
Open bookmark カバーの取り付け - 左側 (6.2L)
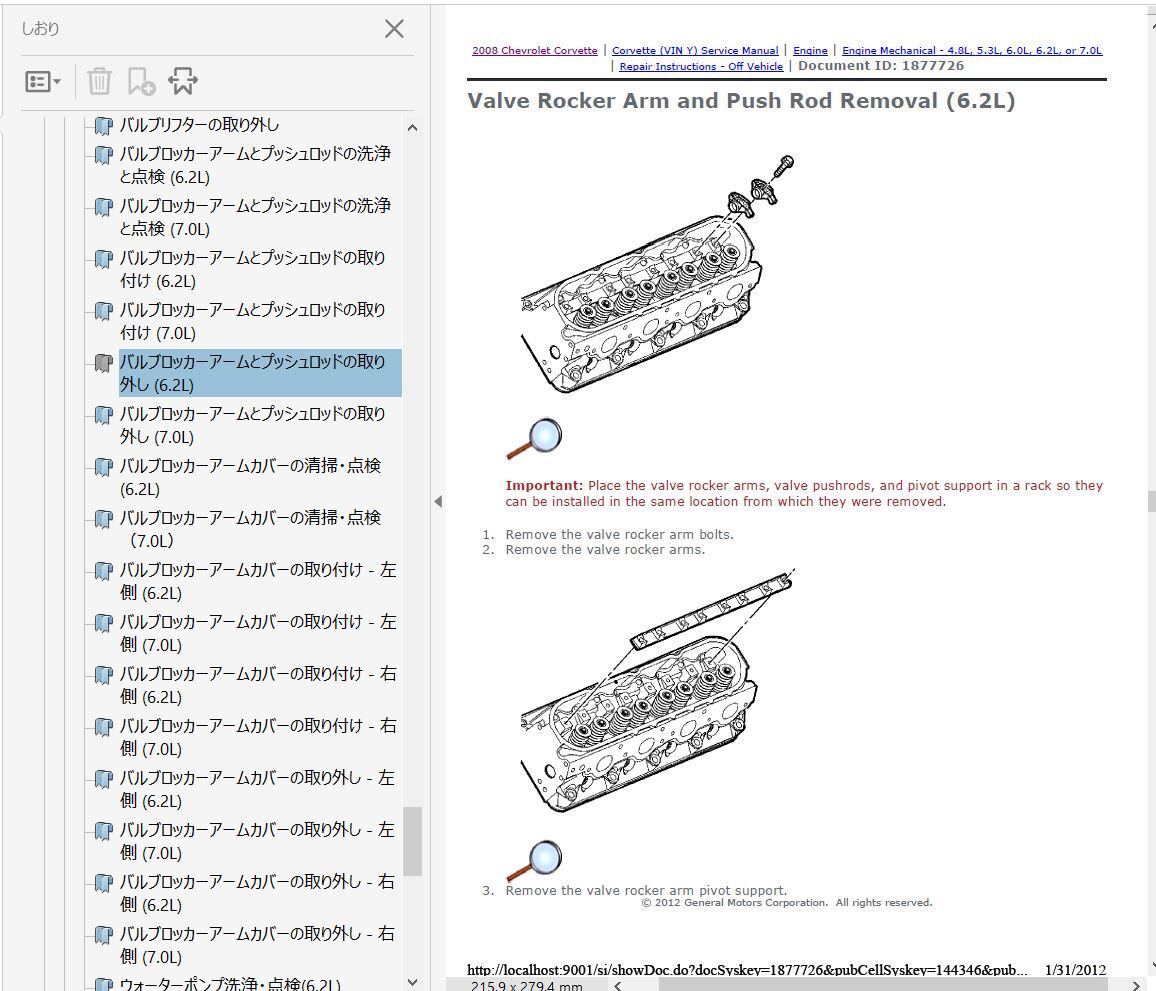258,581
